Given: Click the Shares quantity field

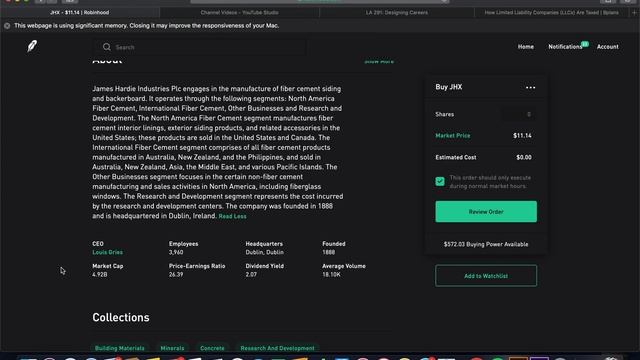Looking at the screenshot, I should point(518,114).
